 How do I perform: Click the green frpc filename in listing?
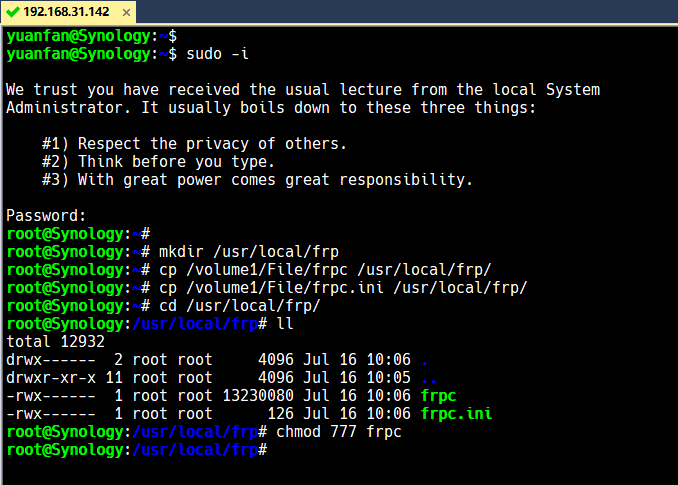[439, 395]
